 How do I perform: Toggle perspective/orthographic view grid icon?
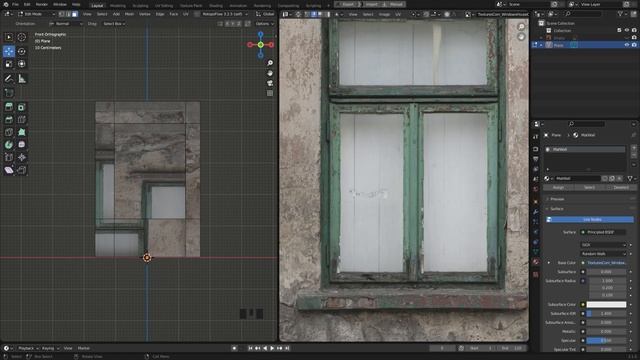(270, 93)
